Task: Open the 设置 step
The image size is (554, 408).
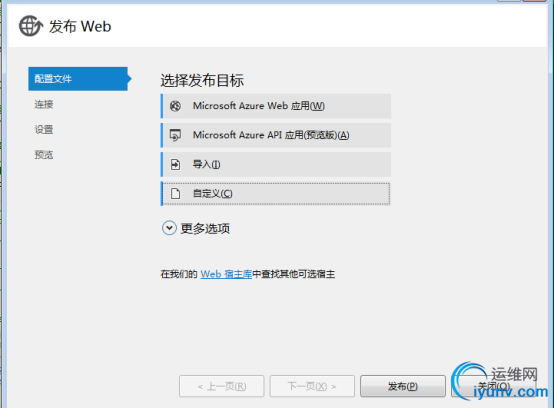Action: pyautogui.click(x=44, y=129)
